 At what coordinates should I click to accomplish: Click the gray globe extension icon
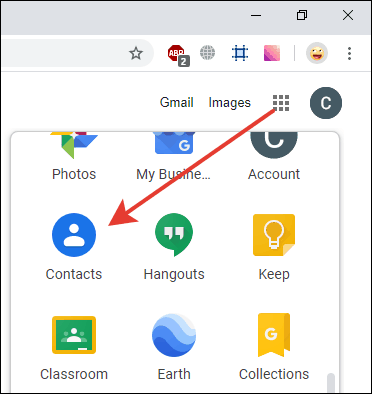point(207,53)
